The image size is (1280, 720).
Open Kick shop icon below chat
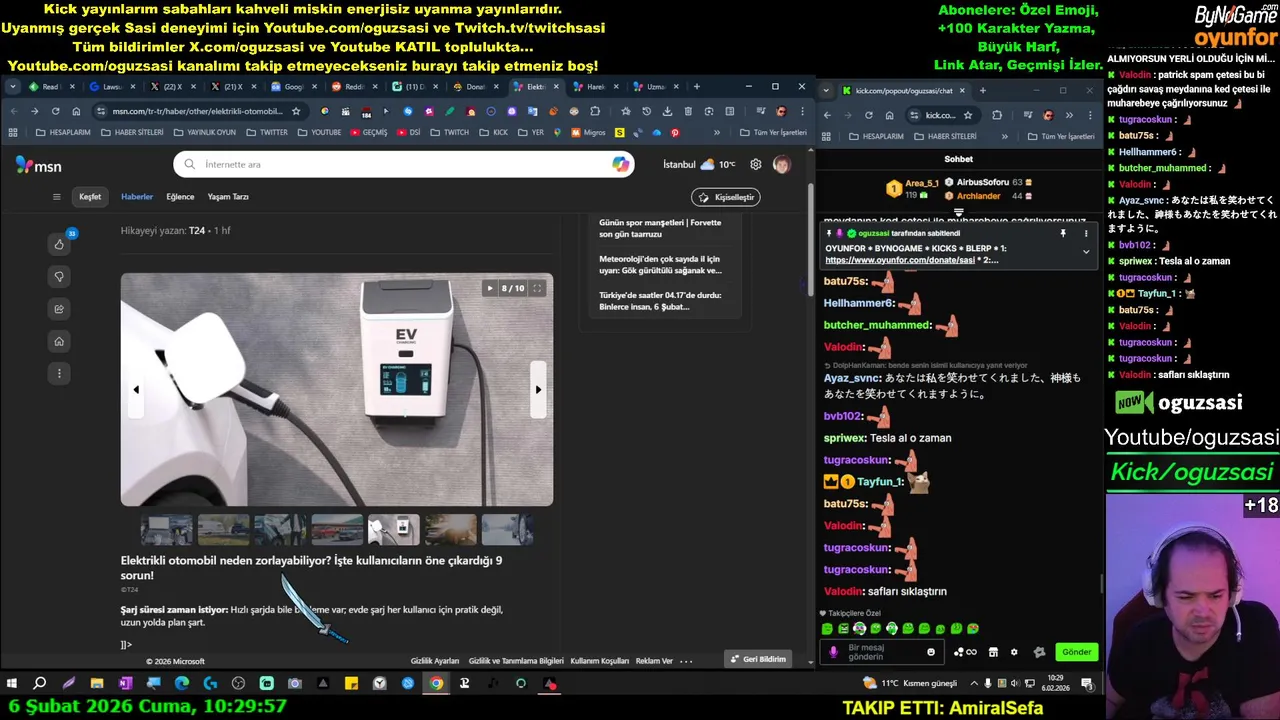[993, 652]
